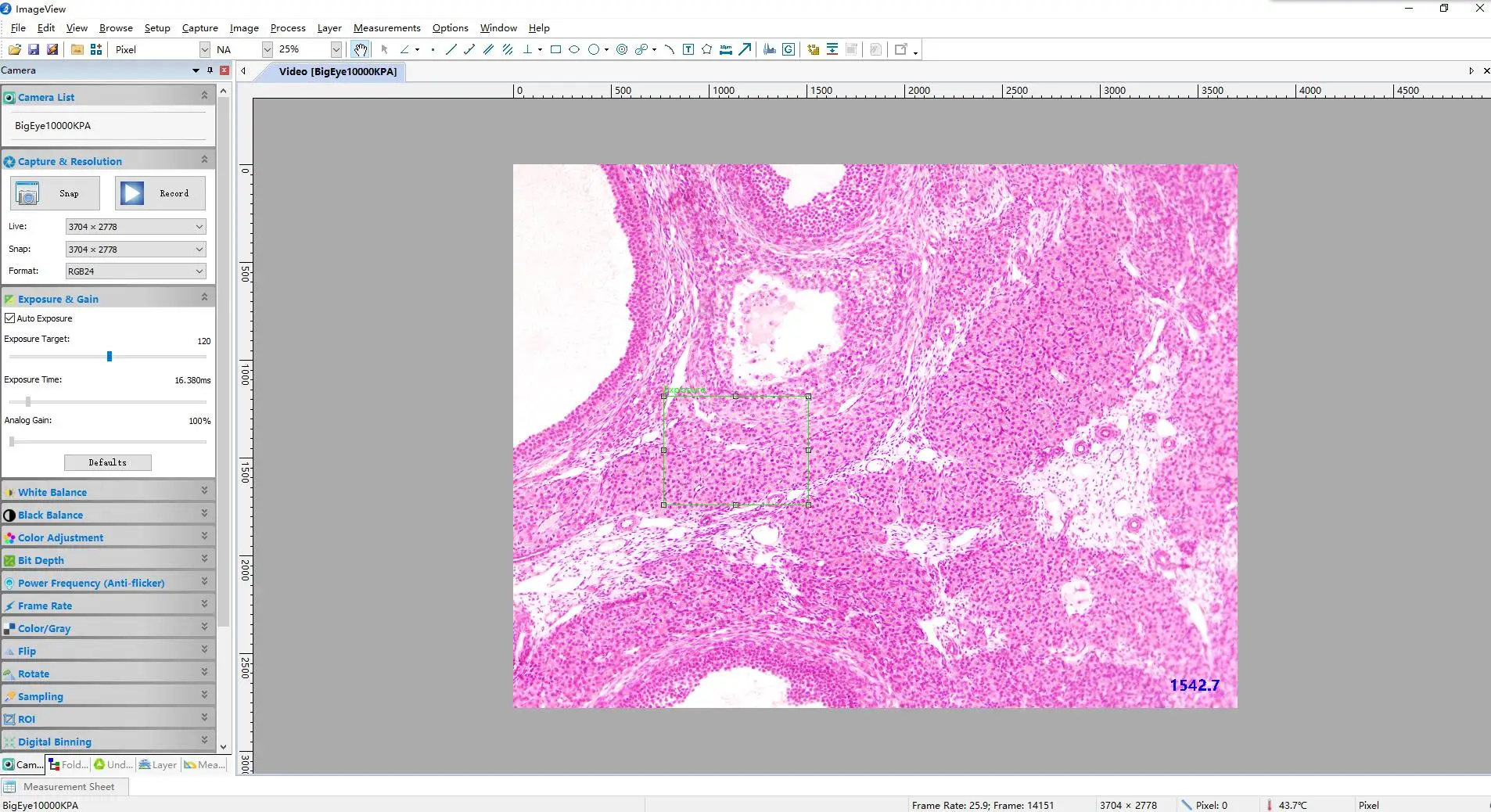Pin the Camera panel pushpin icon

[x=210, y=70]
